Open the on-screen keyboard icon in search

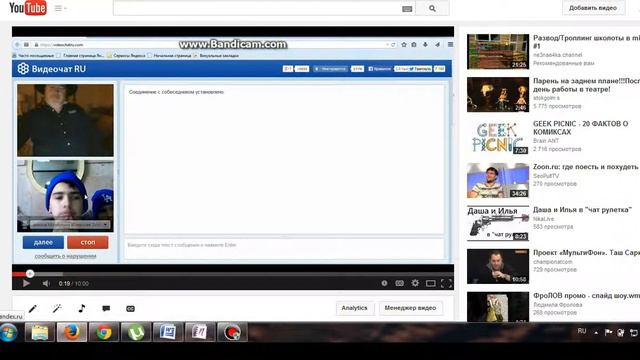point(407,9)
